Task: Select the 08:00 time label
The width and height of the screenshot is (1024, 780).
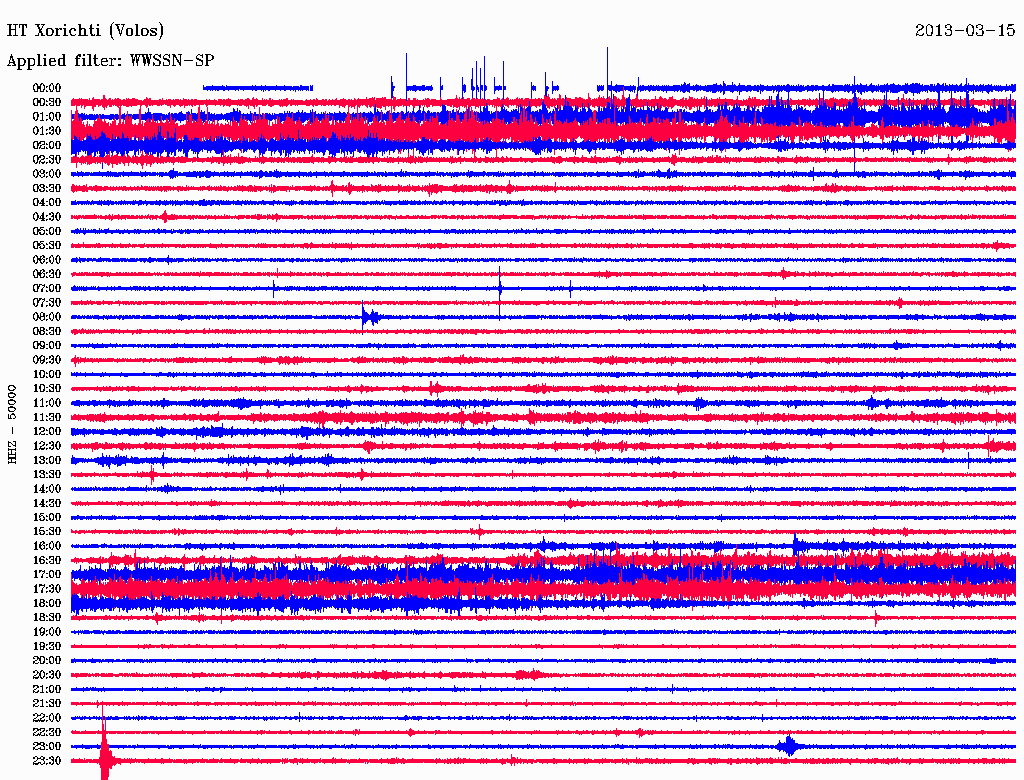Action: point(47,317)
